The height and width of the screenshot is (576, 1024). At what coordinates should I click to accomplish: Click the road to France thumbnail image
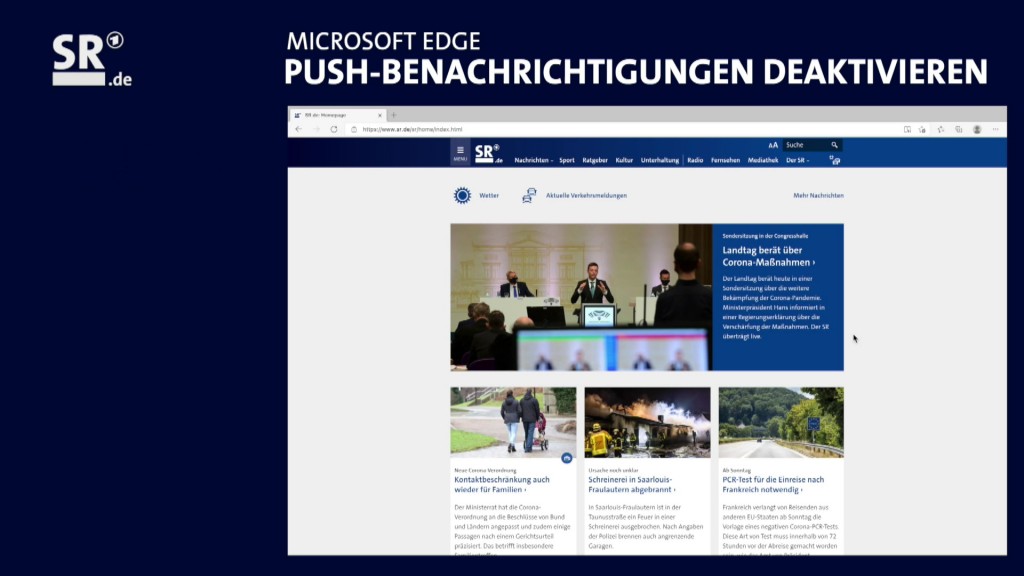781,423
